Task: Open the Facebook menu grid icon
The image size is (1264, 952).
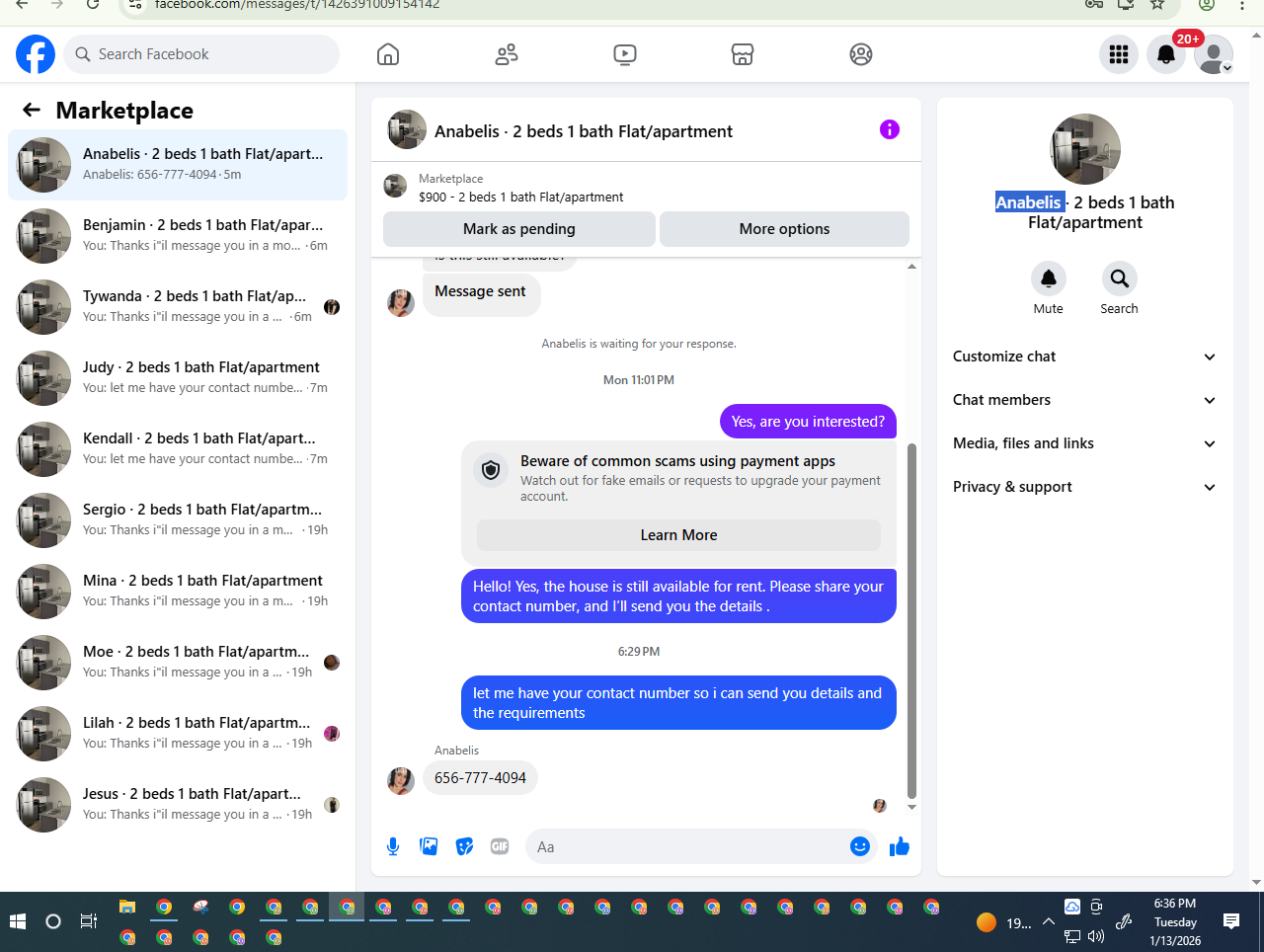Action: 1119,54
